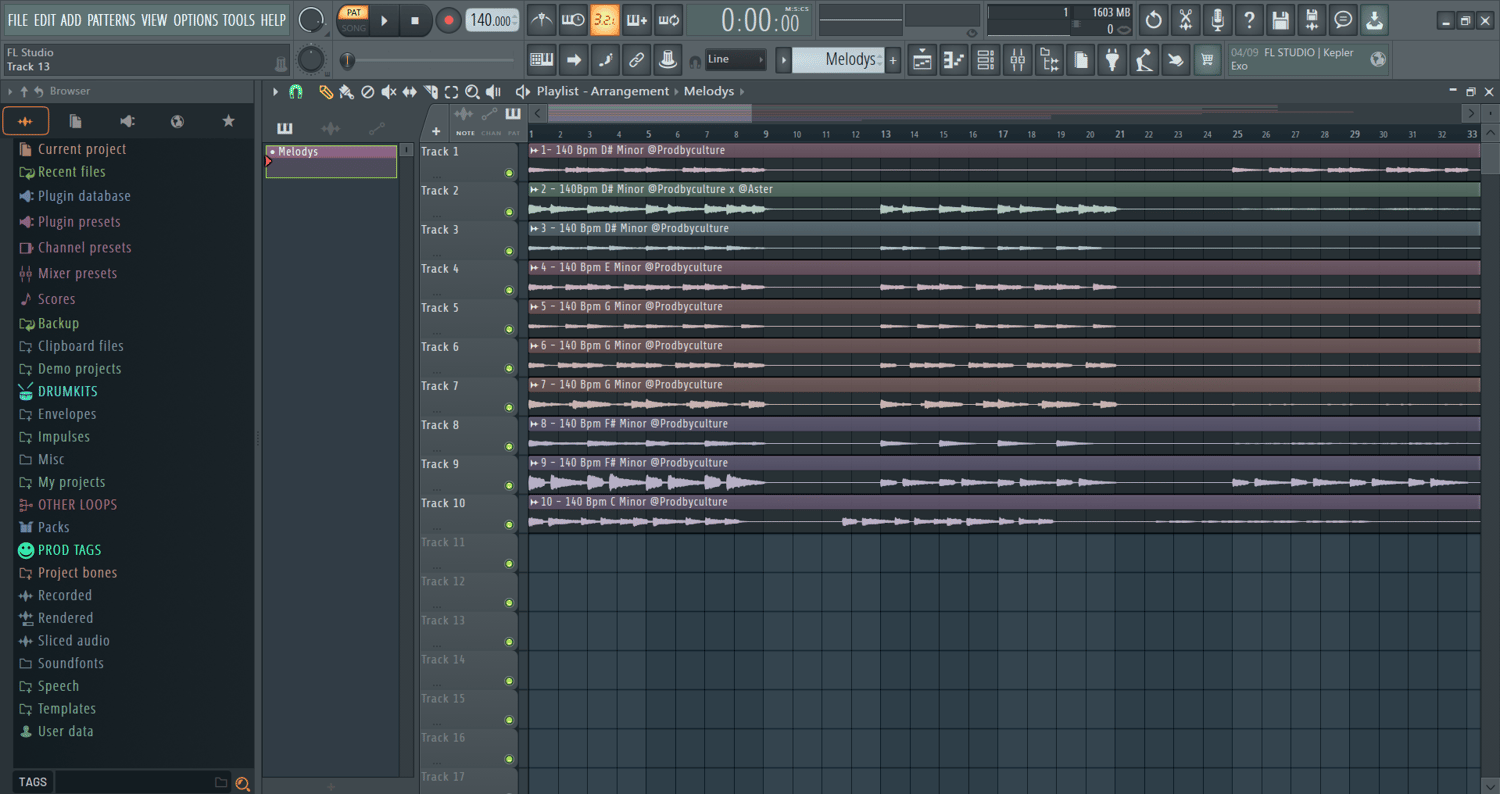Mute Track 10 with its green LED
This screenshot has height=794, width=1500.
[x=509, y=525]
